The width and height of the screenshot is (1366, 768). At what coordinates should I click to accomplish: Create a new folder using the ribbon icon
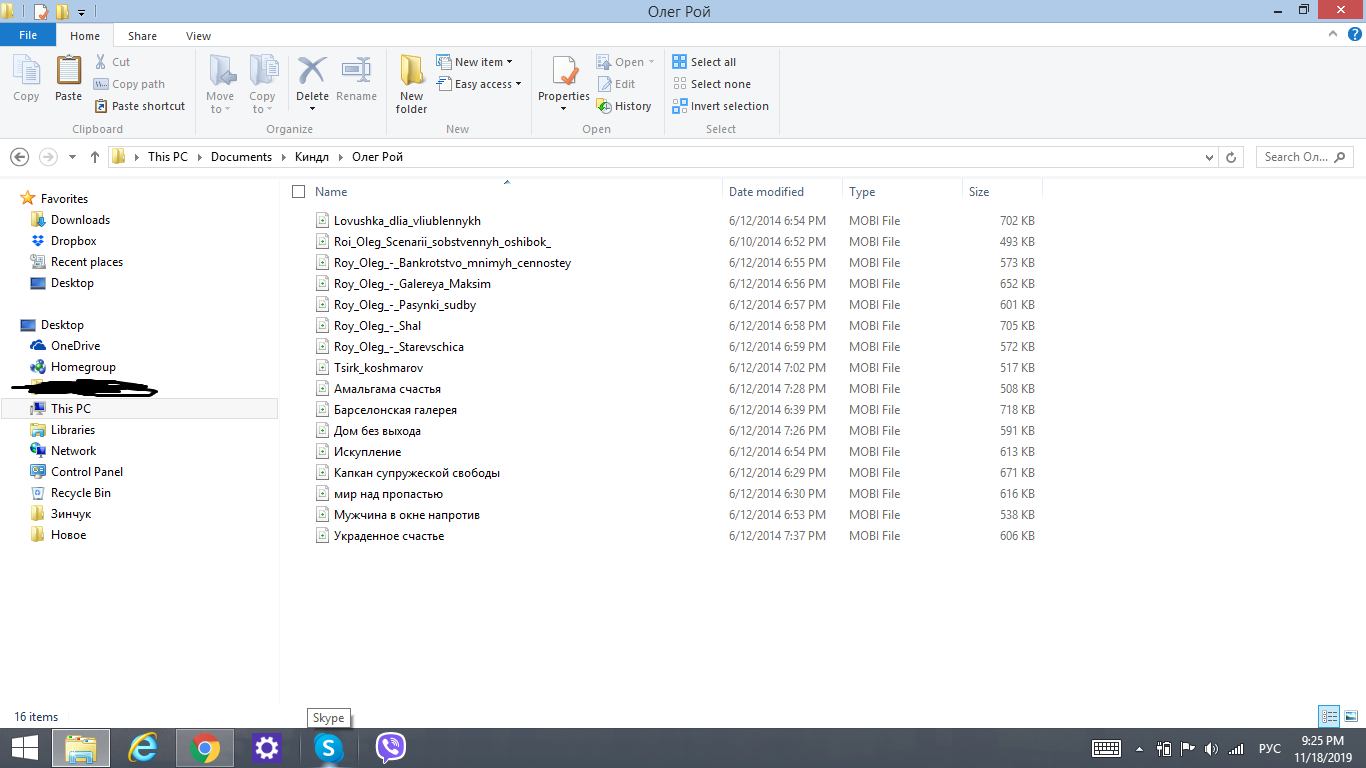point(411,82)
